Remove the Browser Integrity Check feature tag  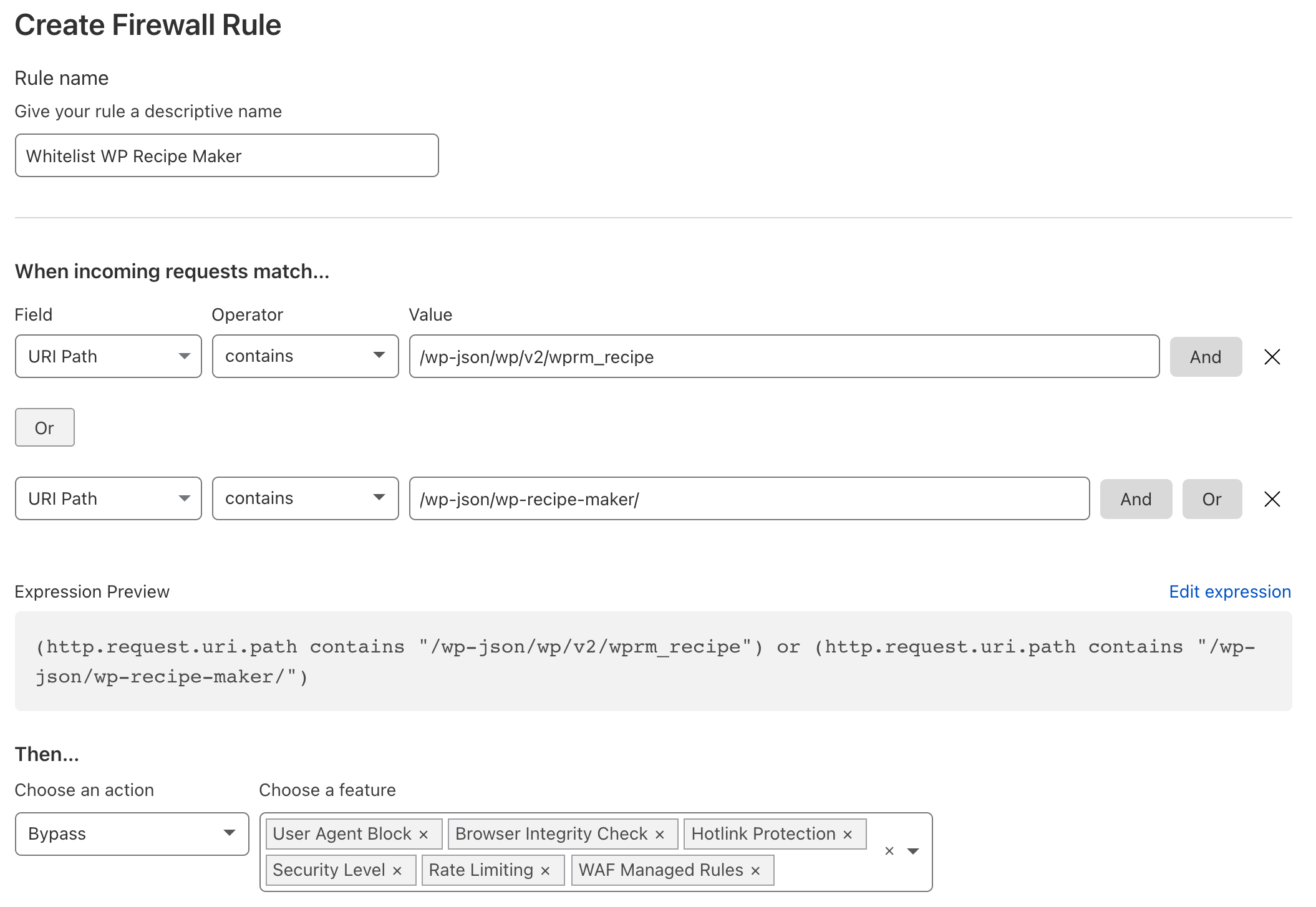tap(660, 835)
